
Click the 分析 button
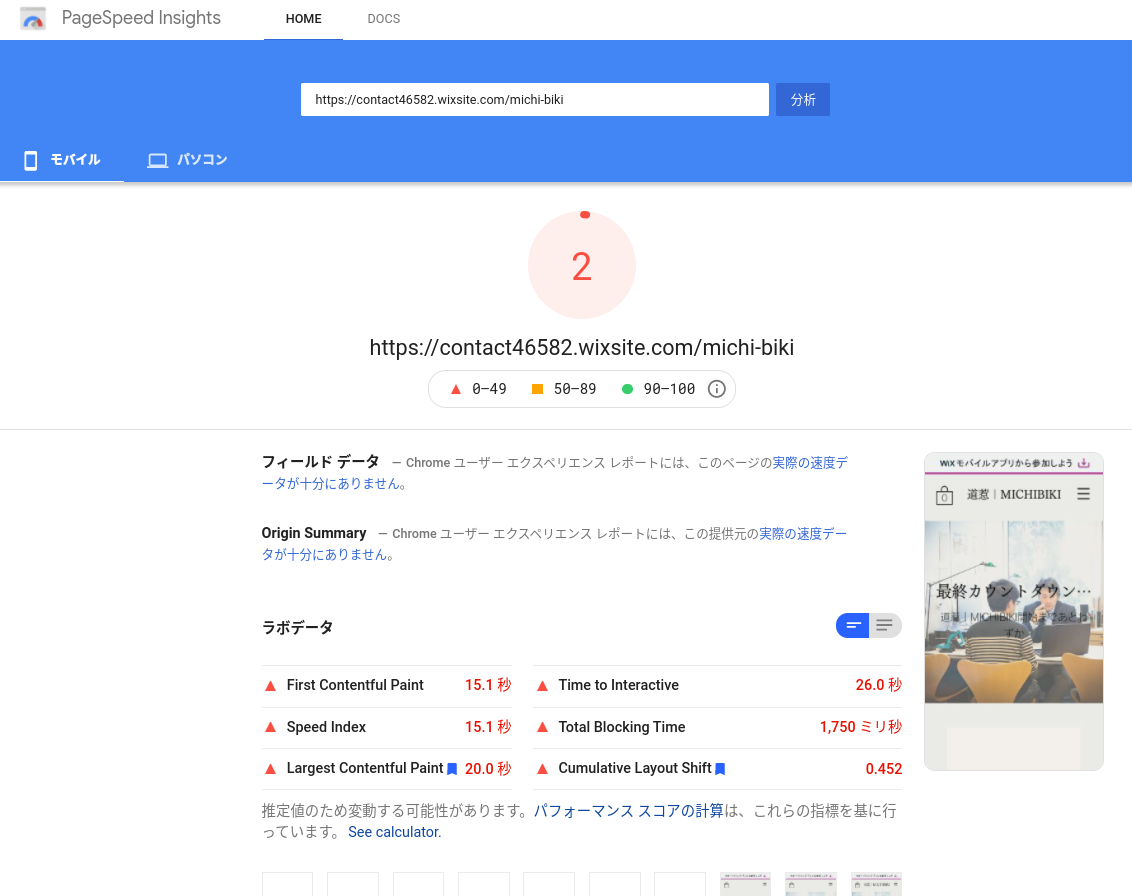pyautogui.click(x=803, y=100)
